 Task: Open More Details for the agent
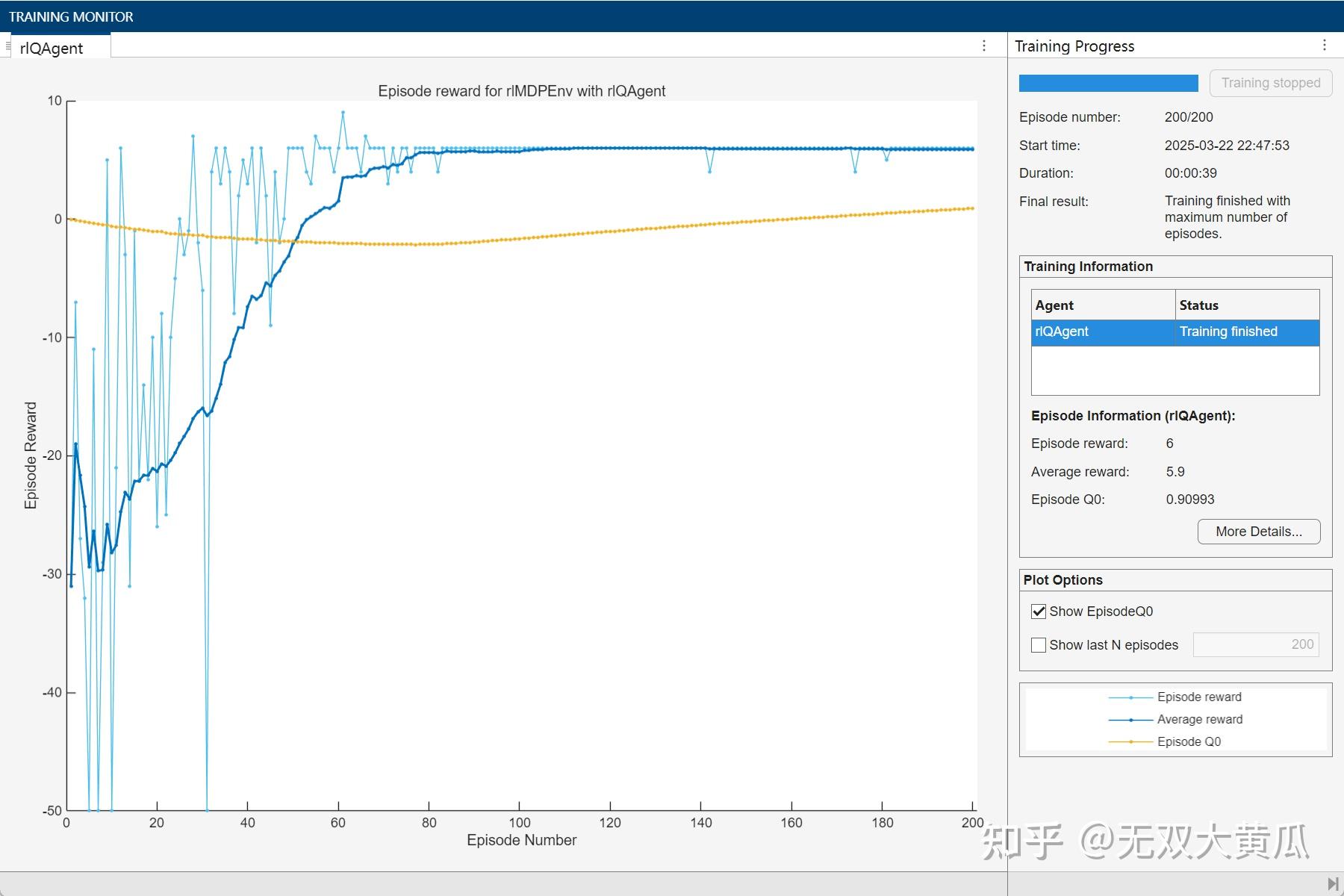click(x=1259, y=532)
